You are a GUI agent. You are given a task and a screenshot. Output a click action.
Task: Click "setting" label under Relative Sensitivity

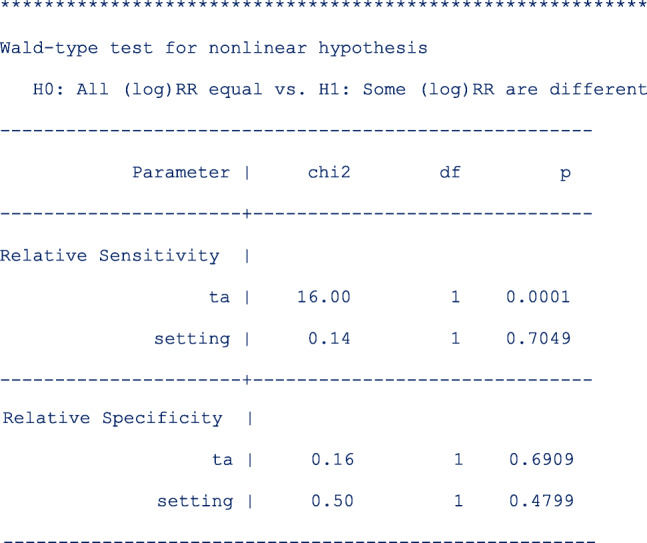(192, 338)
